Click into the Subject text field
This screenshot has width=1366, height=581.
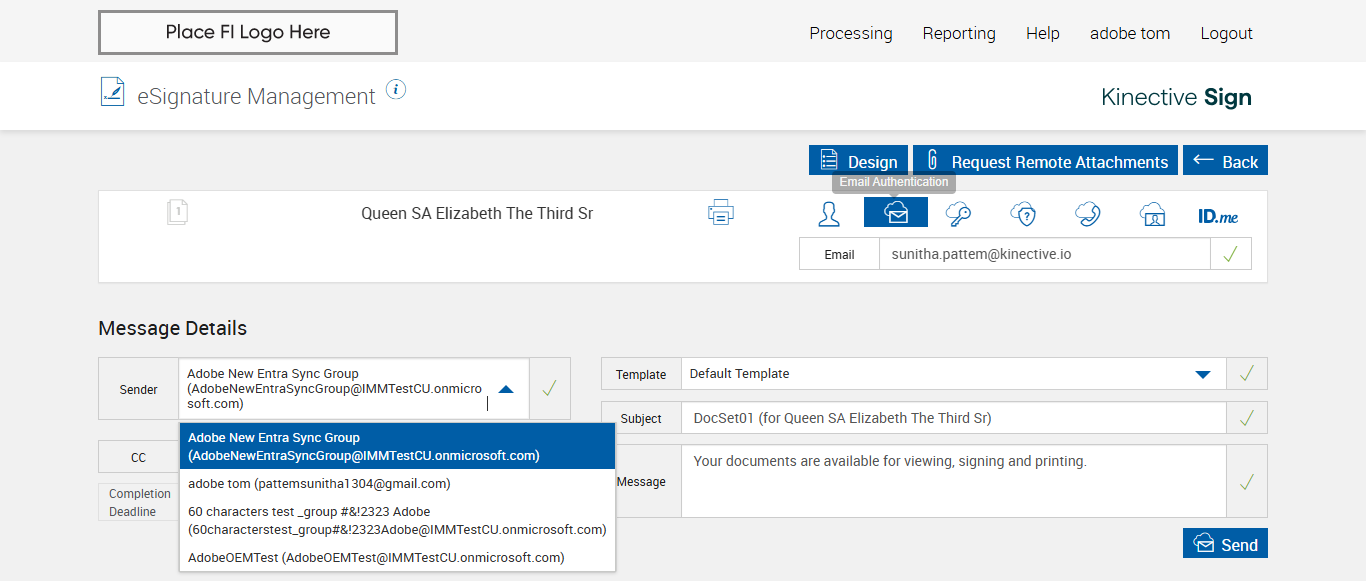(x=954, y=418)
